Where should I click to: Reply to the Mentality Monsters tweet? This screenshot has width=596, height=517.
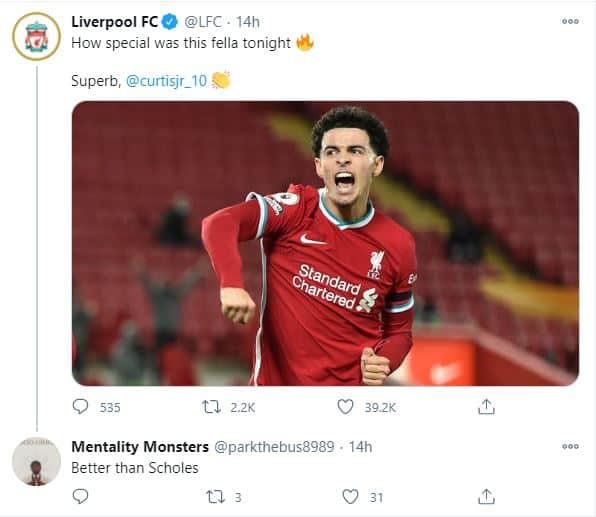pyautogui.click(x=80, y=496)
